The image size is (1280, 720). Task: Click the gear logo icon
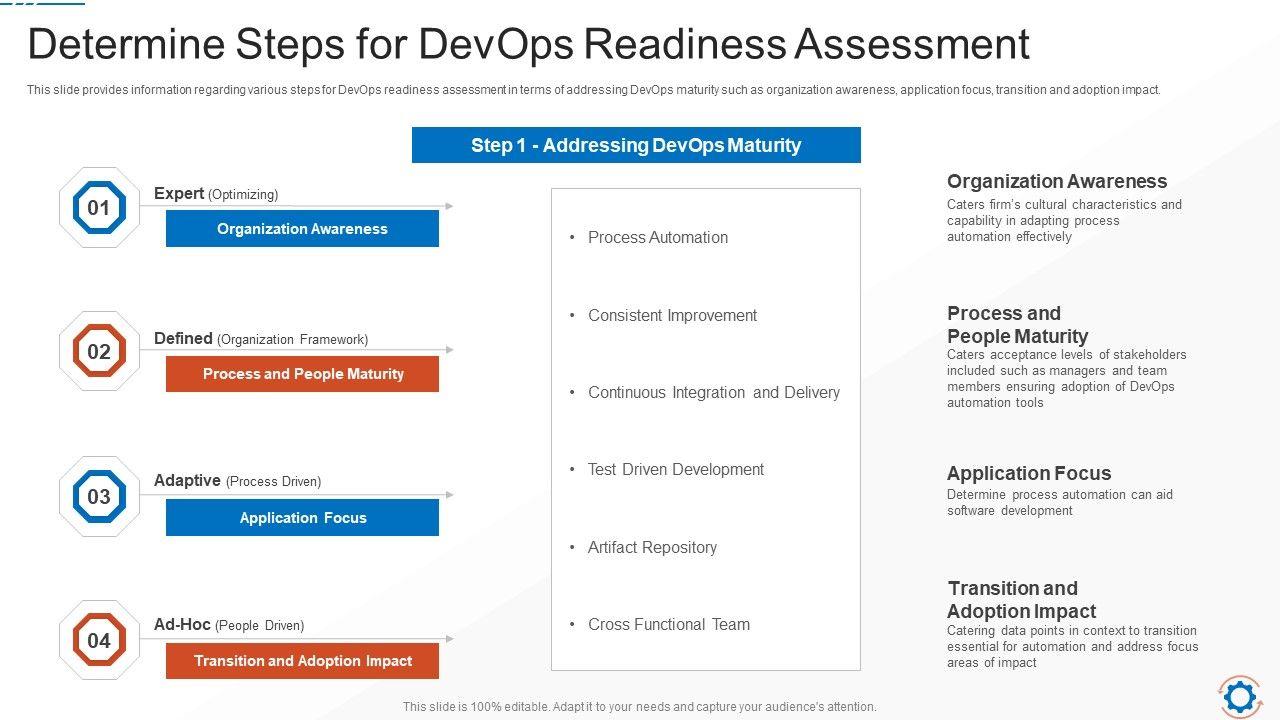[1240, 696]
